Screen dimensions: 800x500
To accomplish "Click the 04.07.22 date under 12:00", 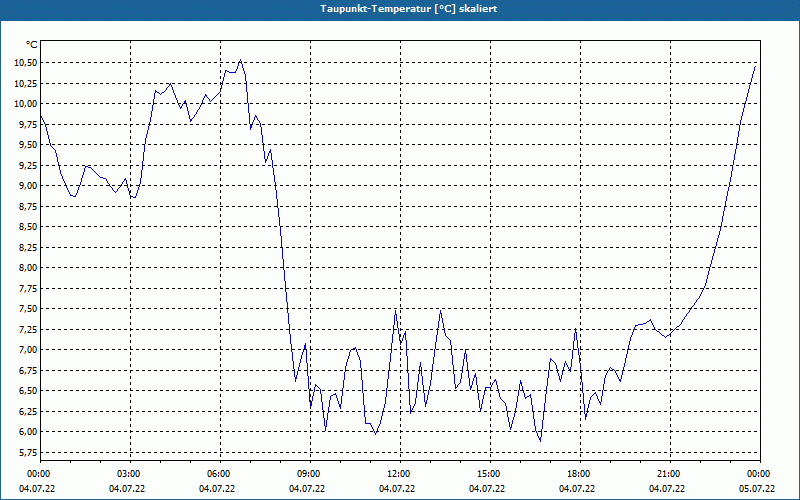I will [x=396, y=489].
